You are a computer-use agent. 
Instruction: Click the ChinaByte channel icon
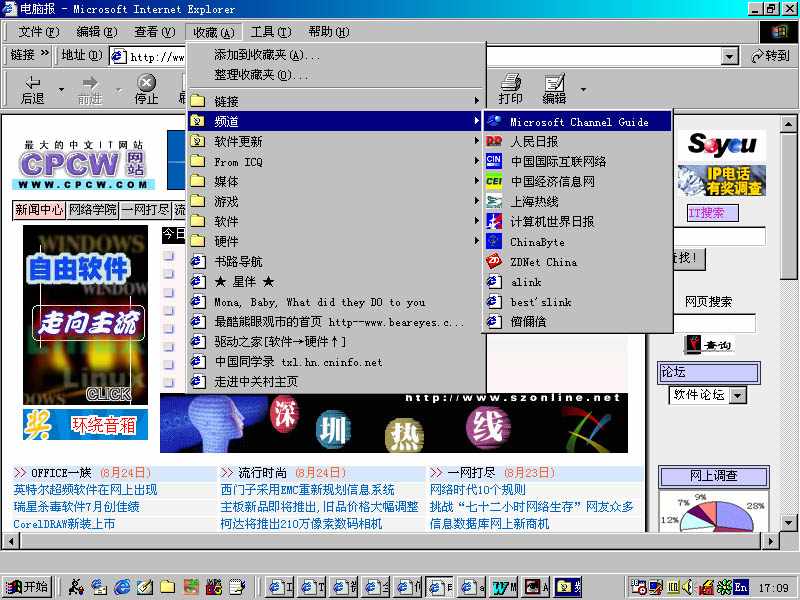pos(494,241)
